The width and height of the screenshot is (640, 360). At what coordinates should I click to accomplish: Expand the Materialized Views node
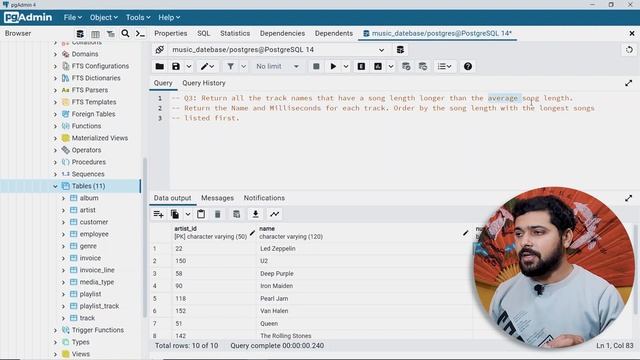[55, 138]
